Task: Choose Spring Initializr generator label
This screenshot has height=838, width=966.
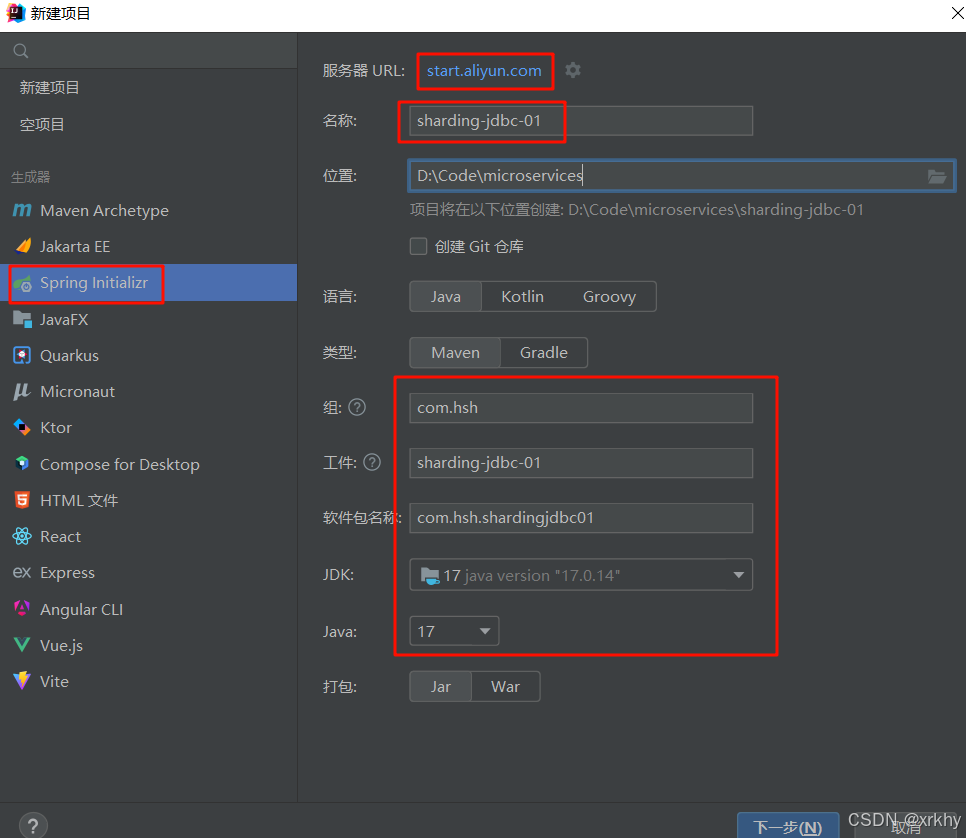Action: click(x=94, y=283)
